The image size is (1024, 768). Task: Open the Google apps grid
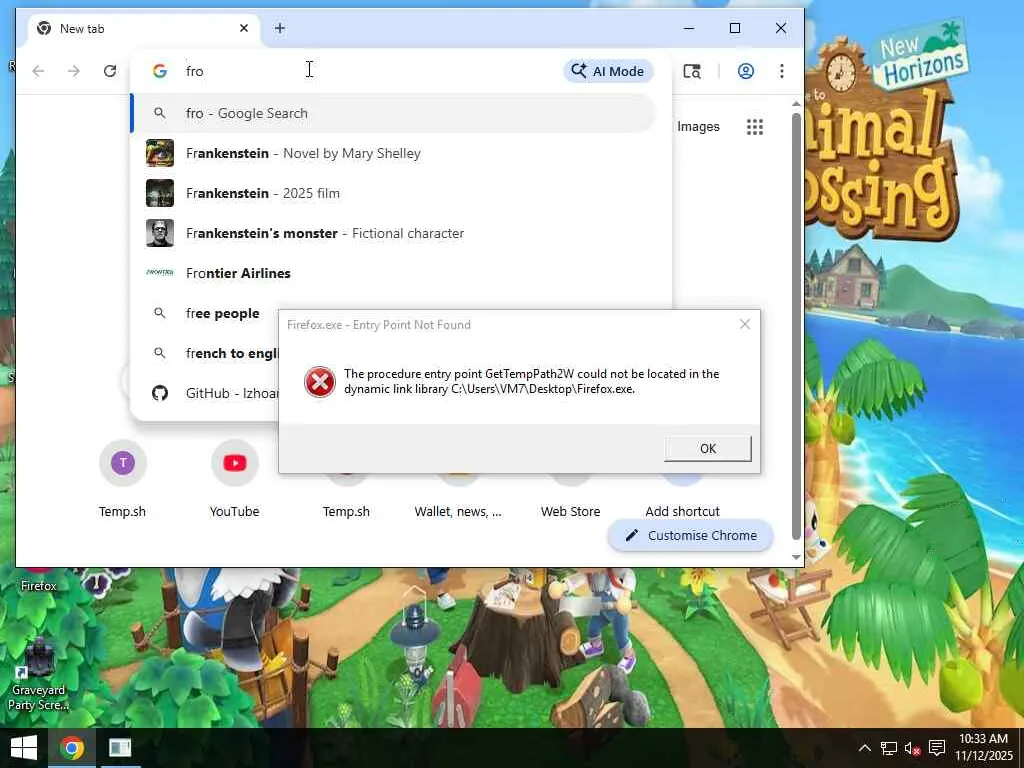[x=754, y=127]
